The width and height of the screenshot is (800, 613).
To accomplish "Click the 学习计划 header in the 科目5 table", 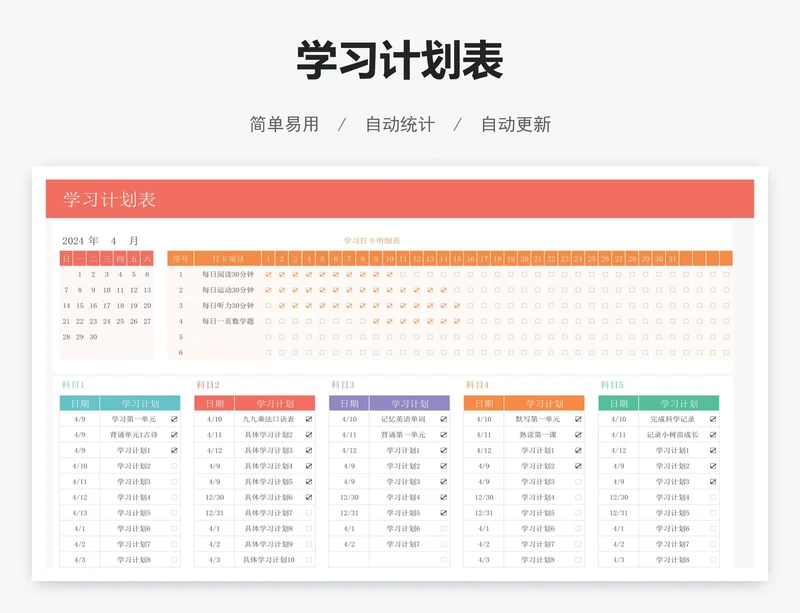I will (679, 404).
